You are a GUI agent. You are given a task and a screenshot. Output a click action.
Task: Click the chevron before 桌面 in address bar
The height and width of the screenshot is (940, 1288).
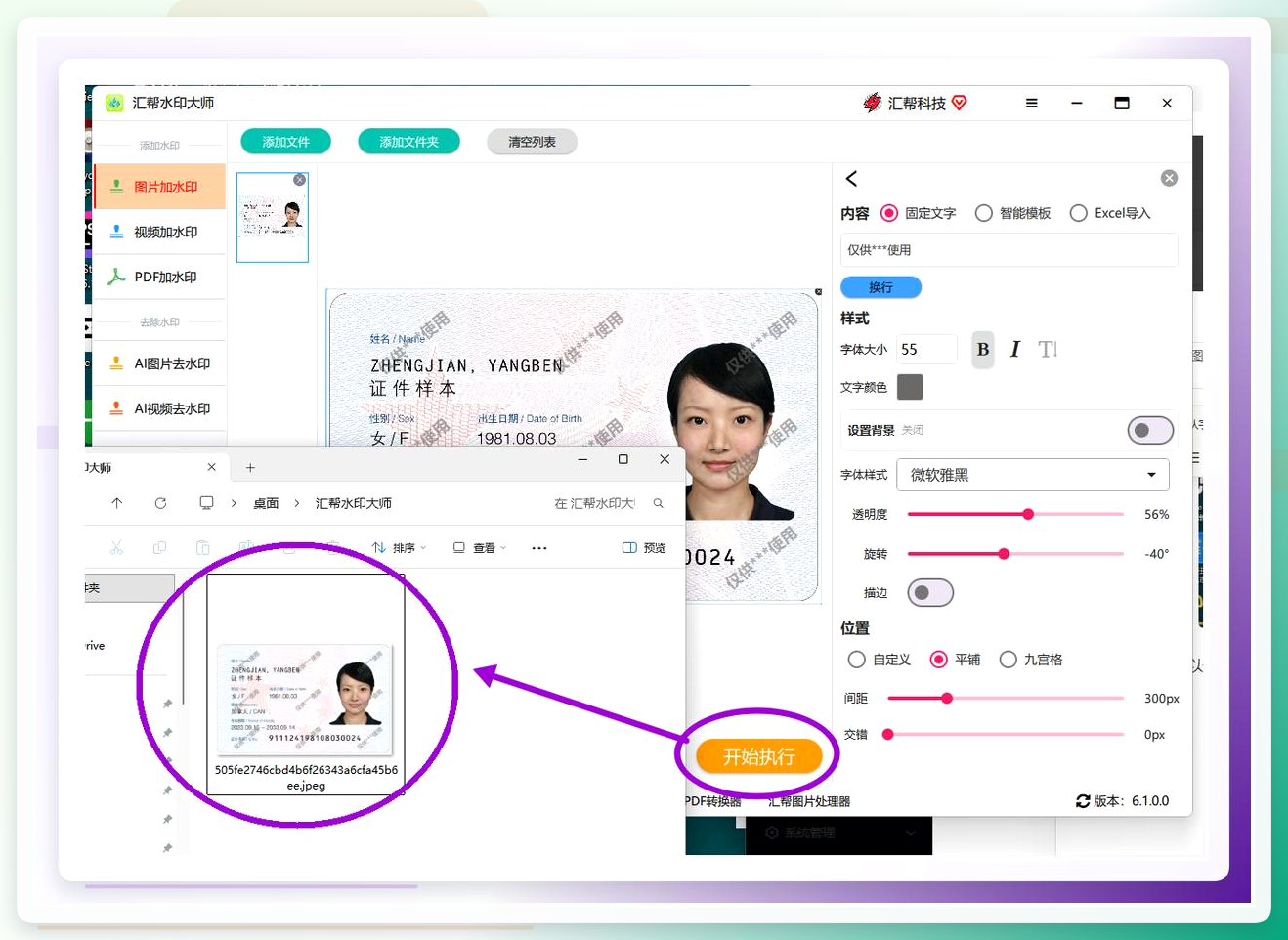234,503
